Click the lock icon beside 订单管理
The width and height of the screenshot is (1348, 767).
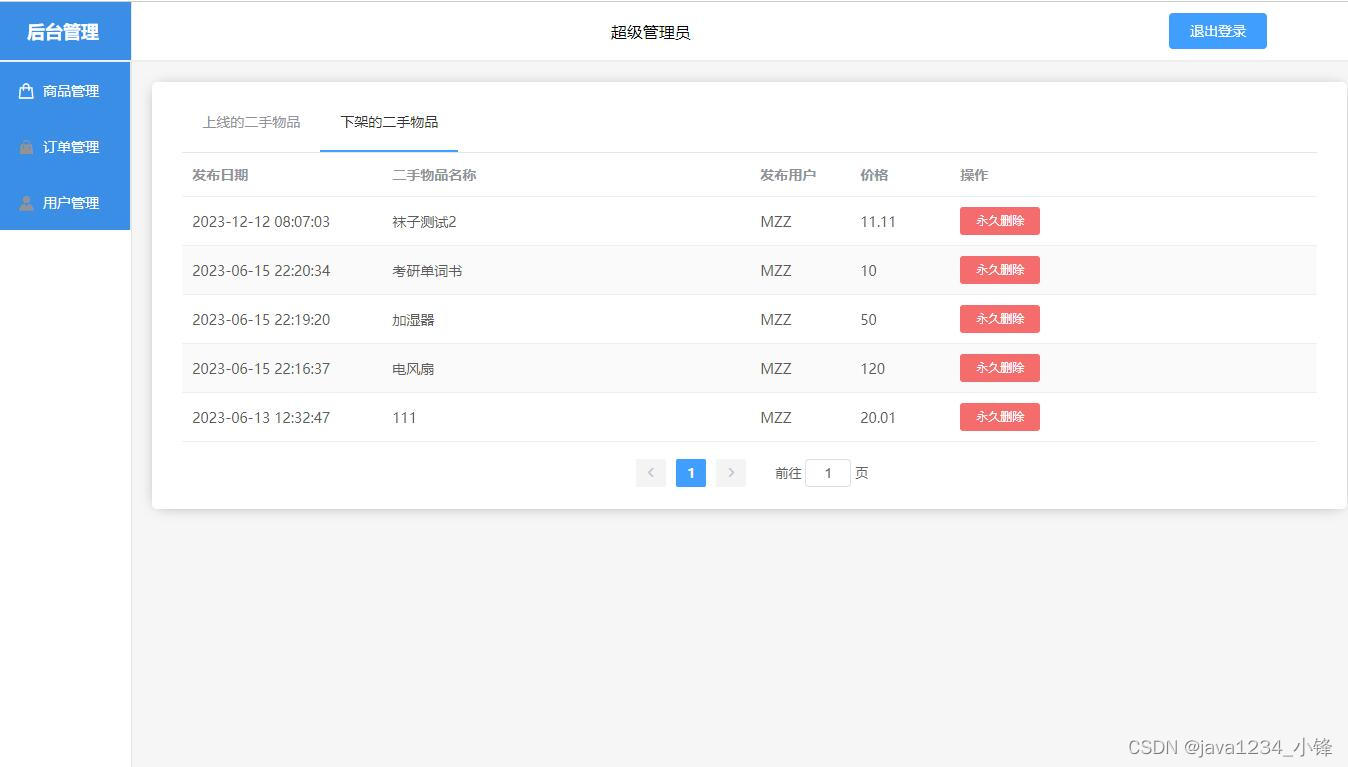[27, 147]
